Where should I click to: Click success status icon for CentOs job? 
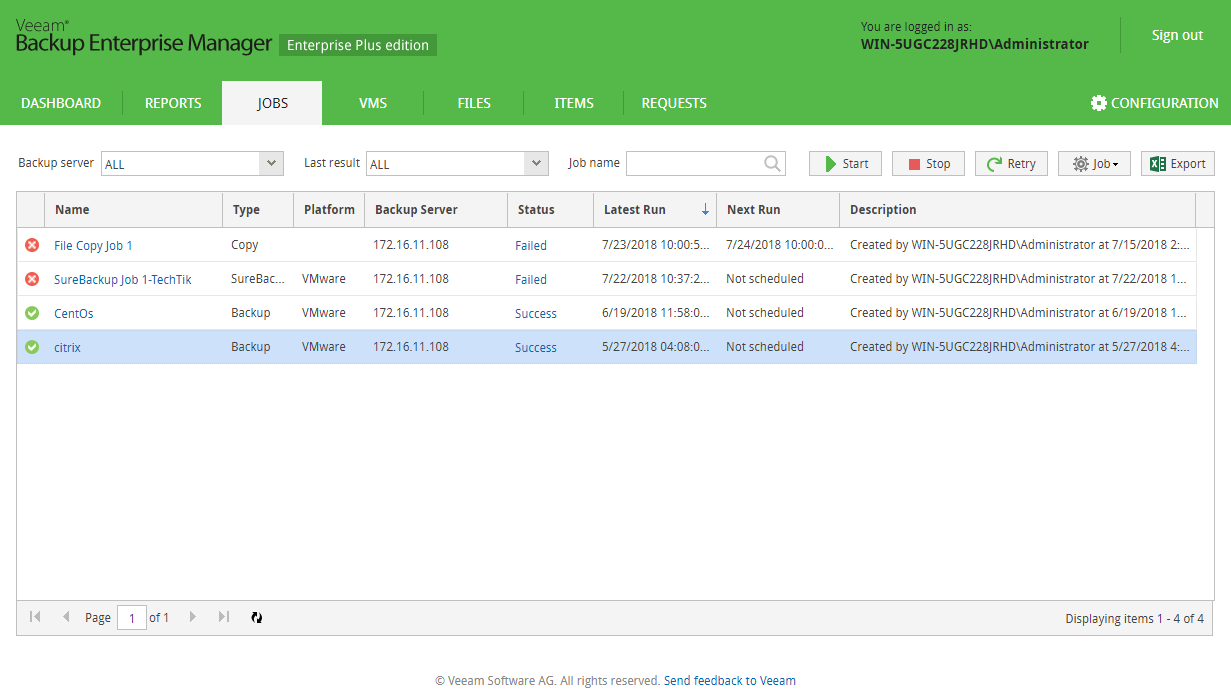32,313
